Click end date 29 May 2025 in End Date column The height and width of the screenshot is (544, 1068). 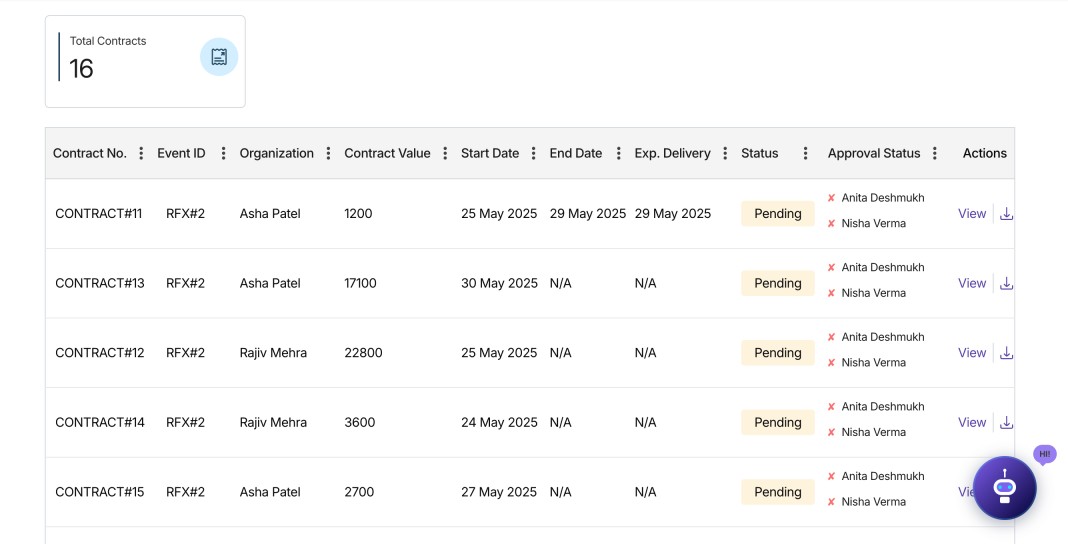tap(588, 214)
